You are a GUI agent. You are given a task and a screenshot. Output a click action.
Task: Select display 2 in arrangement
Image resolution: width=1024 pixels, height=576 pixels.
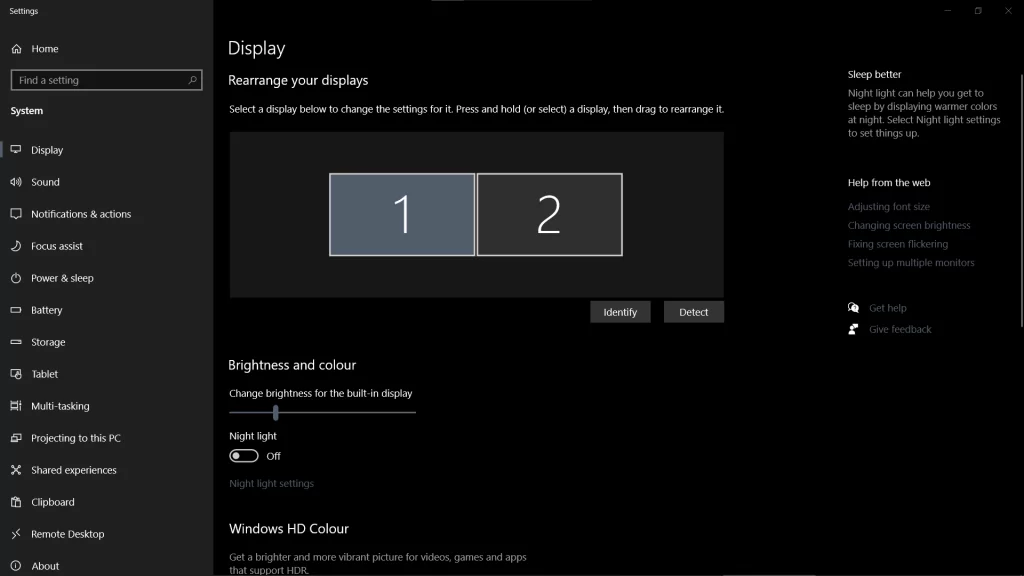550,214
